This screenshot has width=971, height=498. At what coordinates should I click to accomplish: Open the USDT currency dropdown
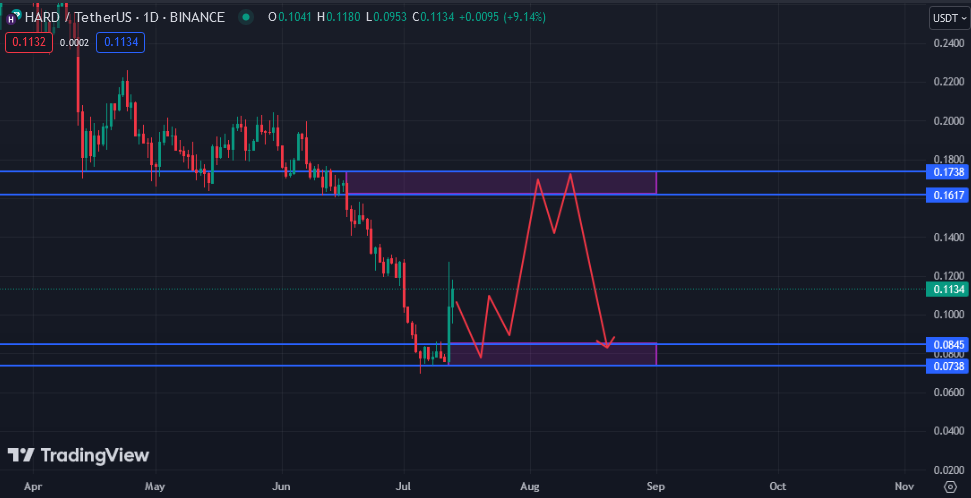949,18
